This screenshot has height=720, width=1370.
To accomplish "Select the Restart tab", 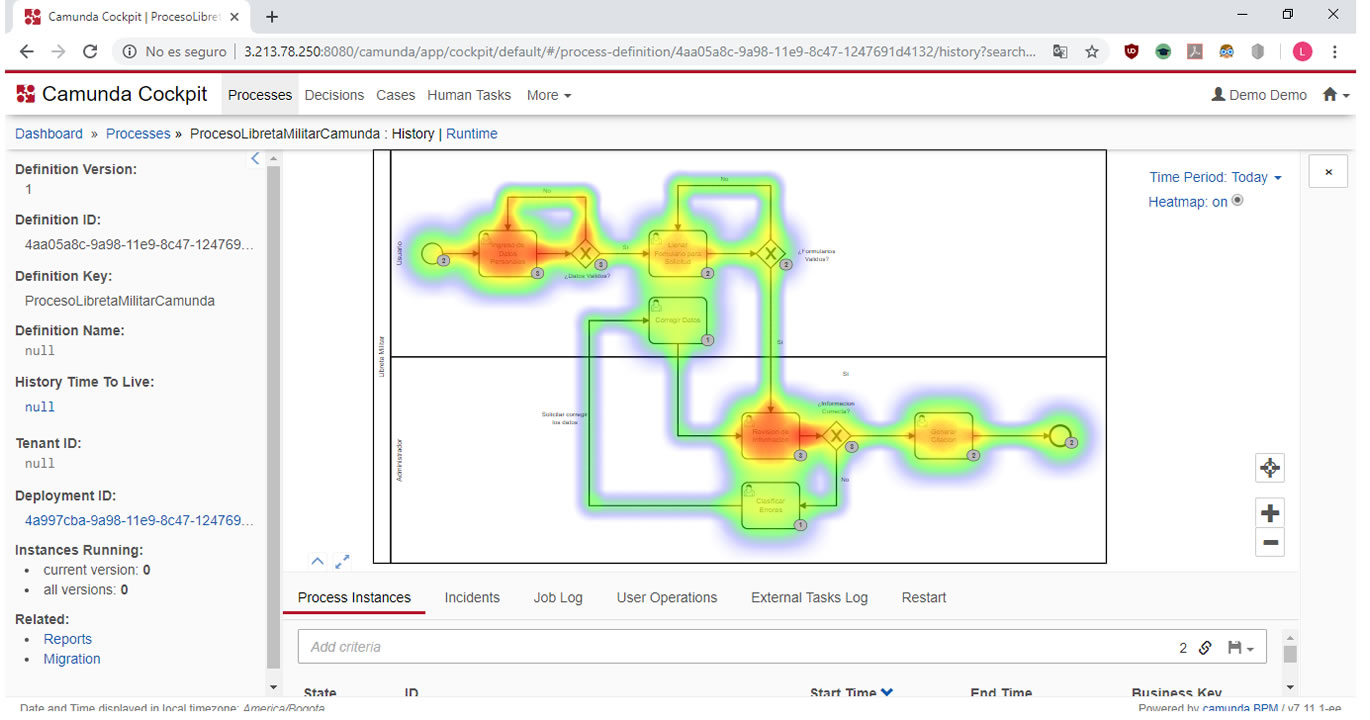I will coord(924,597).
